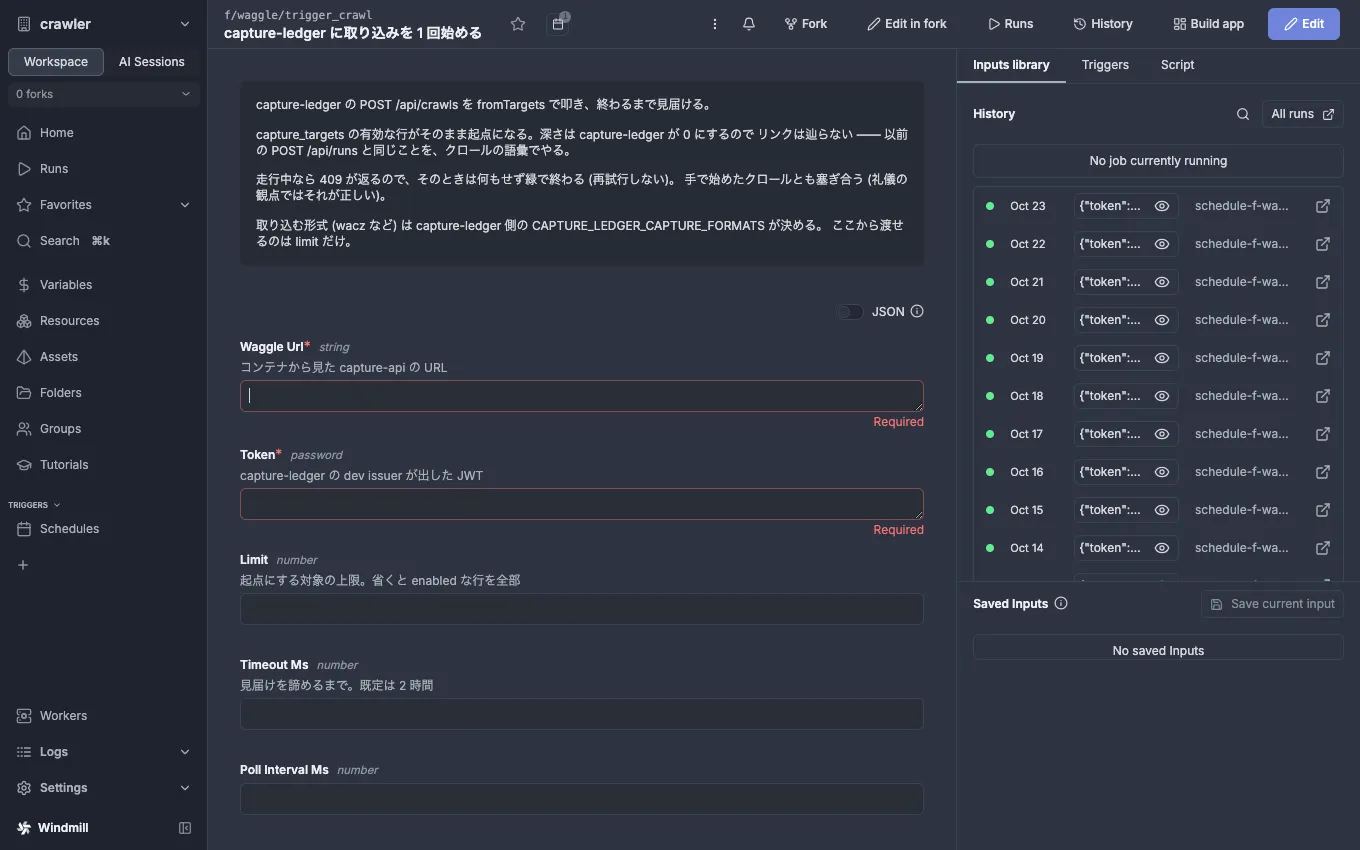This screenshot has height=850, width=1360.
Task: Switch to Triggers tab
Action: click(x=1105, y=65)
